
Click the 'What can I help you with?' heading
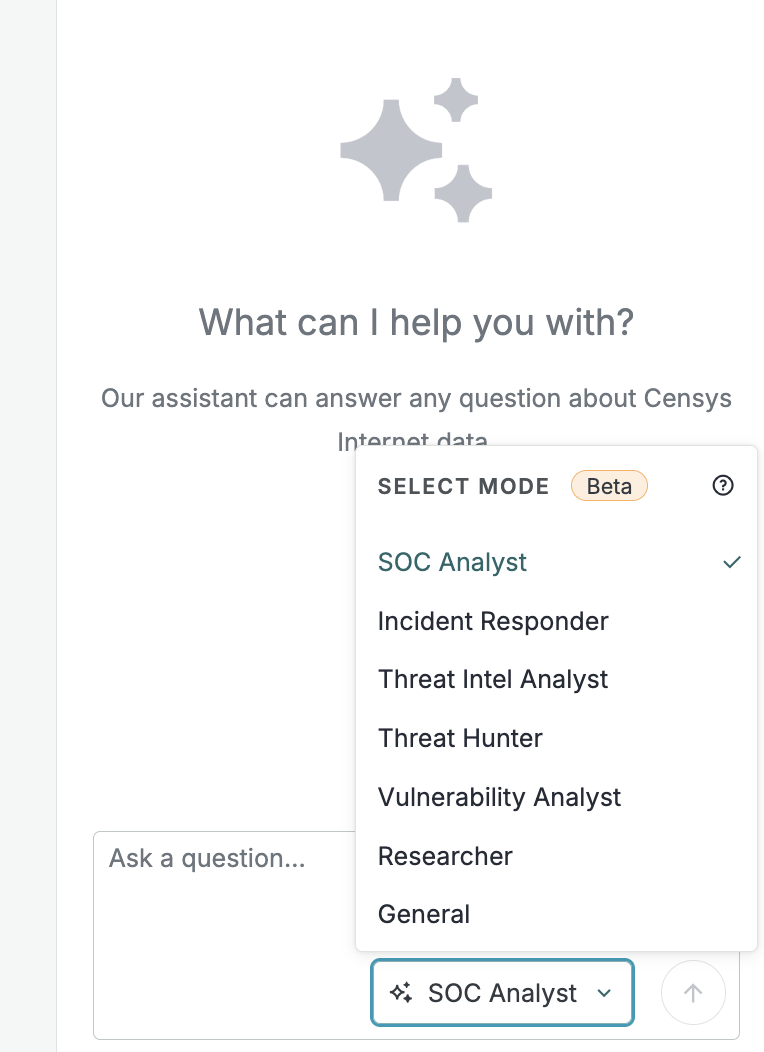pyautogui.click(x=416, y=322)
